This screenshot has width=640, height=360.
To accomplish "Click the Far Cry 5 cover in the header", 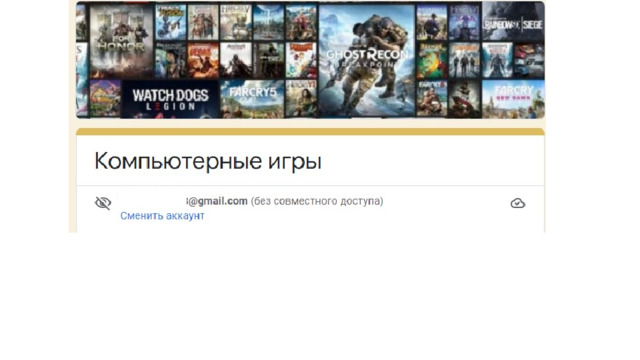I will tap(252, 99).
